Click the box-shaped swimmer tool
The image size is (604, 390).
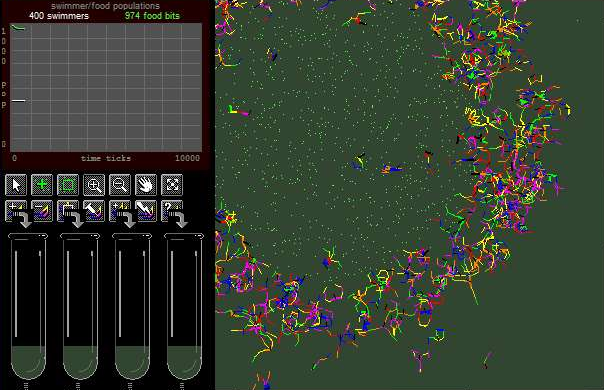pyautogui.click(x=68, y=211)
